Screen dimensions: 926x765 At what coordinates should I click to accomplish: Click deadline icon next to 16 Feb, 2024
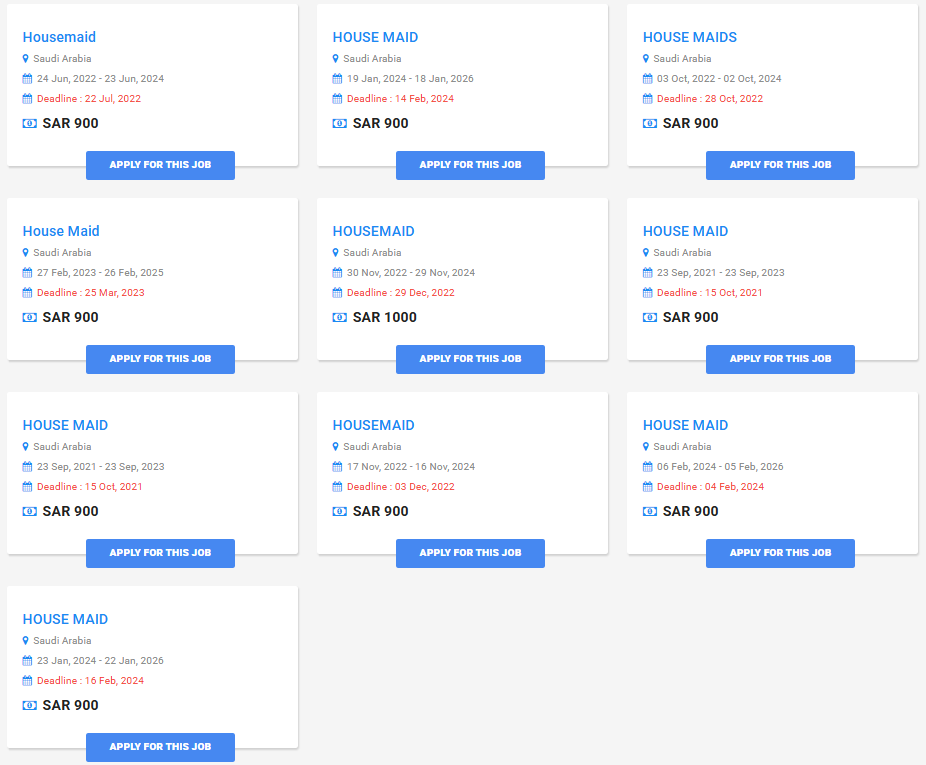pyautogui.click(x=28, y=681)
